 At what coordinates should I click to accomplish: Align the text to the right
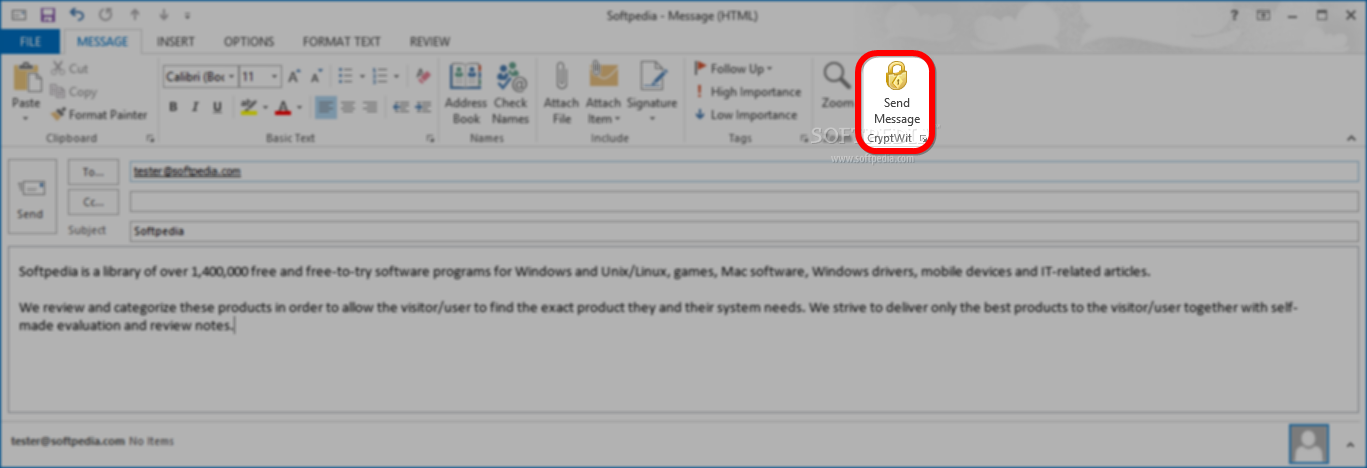[x=371, y=106]
